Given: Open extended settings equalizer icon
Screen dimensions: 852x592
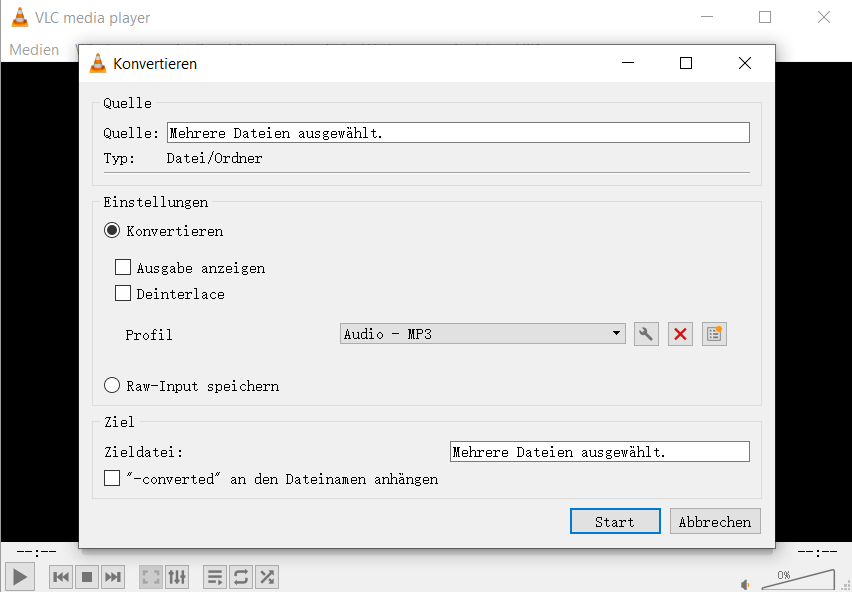Looking at the screenshot, I should 177,577.
